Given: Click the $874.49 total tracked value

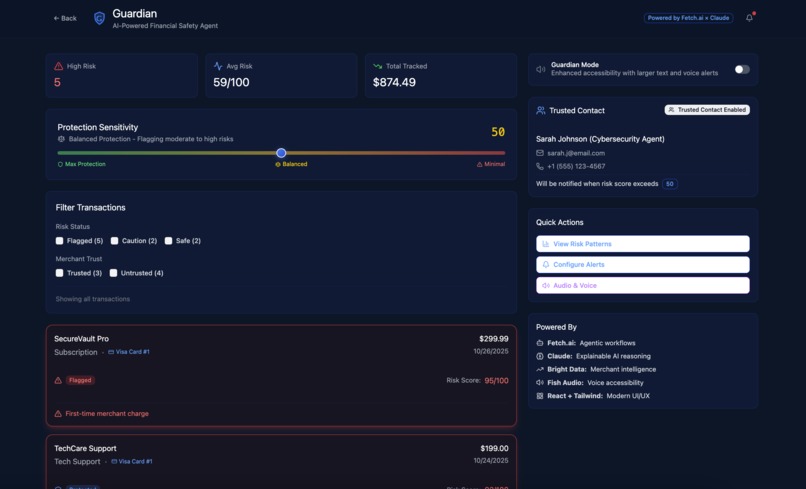Looking at the screenshot, I should [394, 82].
